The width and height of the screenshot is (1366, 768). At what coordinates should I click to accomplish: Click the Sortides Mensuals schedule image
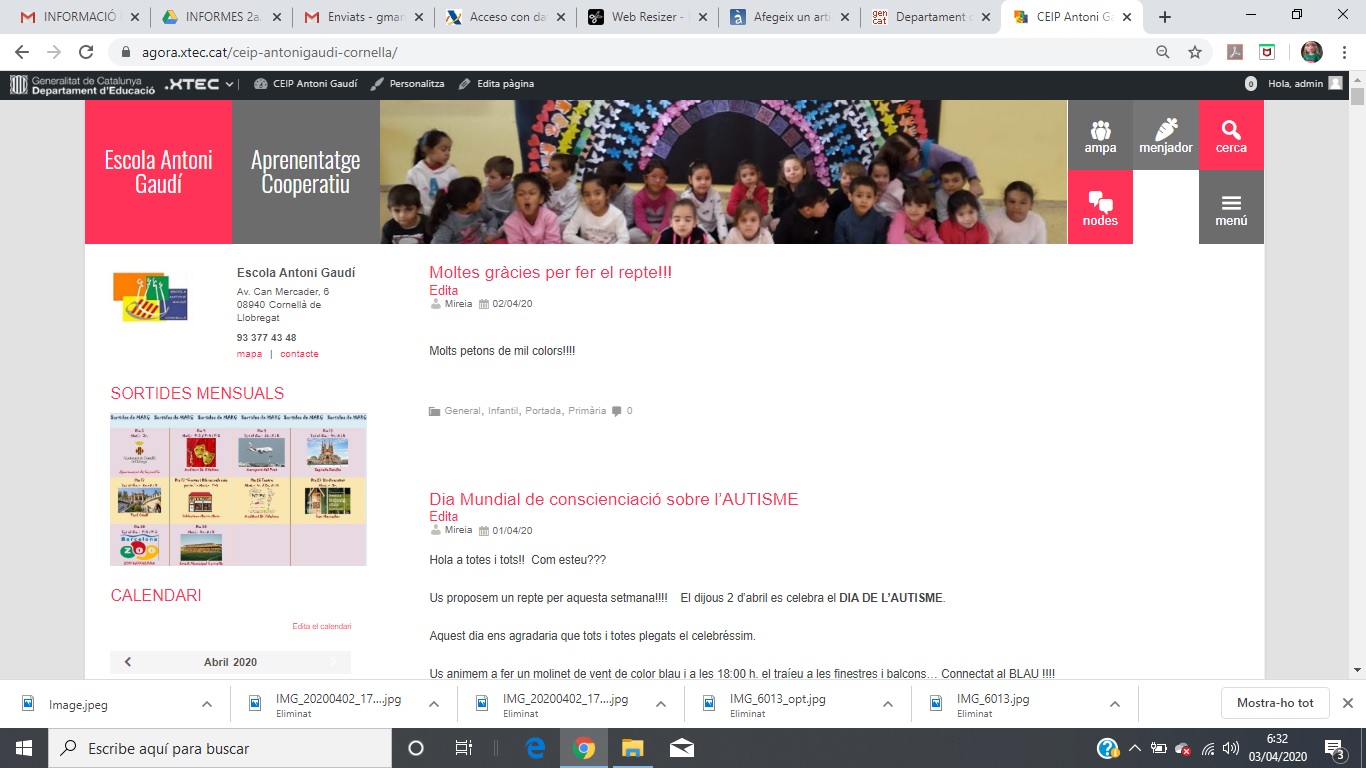(x=238, y=490)
